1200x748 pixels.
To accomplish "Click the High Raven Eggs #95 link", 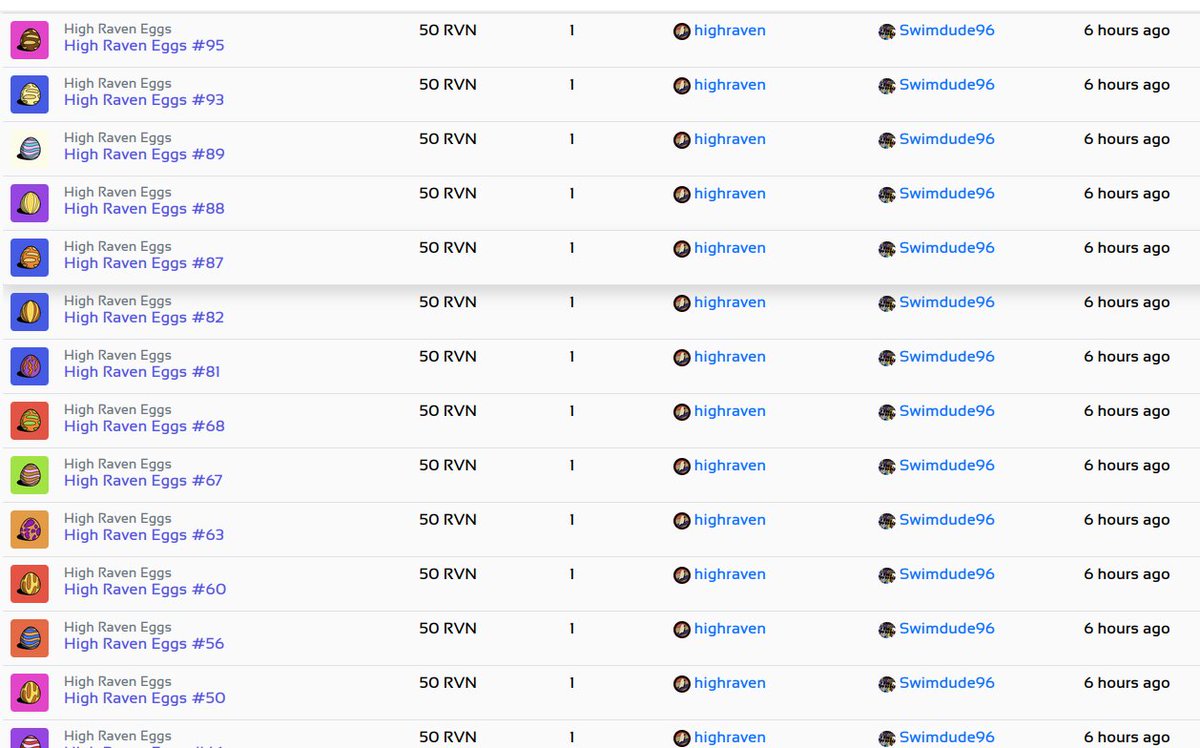I will pos(144,46).
